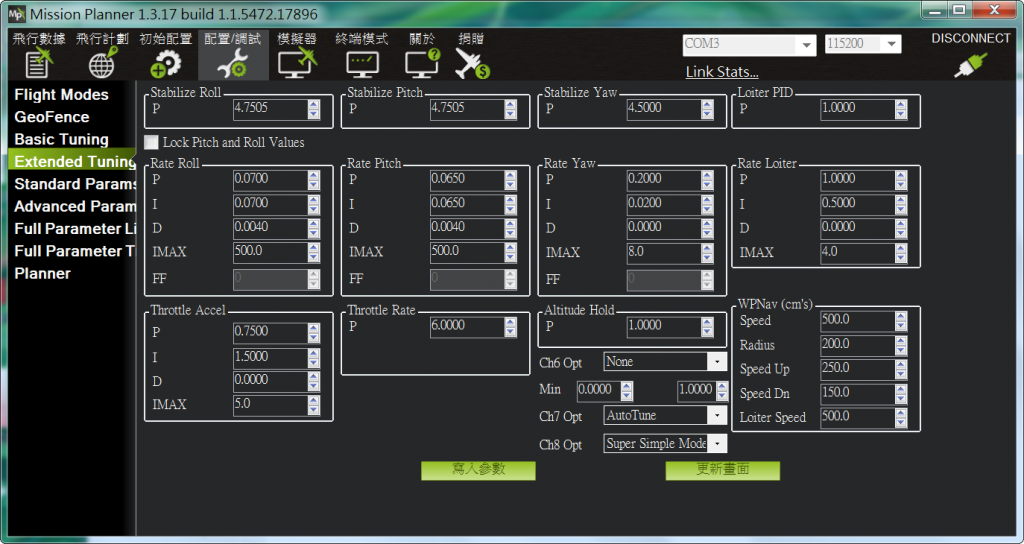The width and height of the screenshot is (1024, 544).
Task: Select Extended Tuning in the sidebar
Action: click(72, 161)
